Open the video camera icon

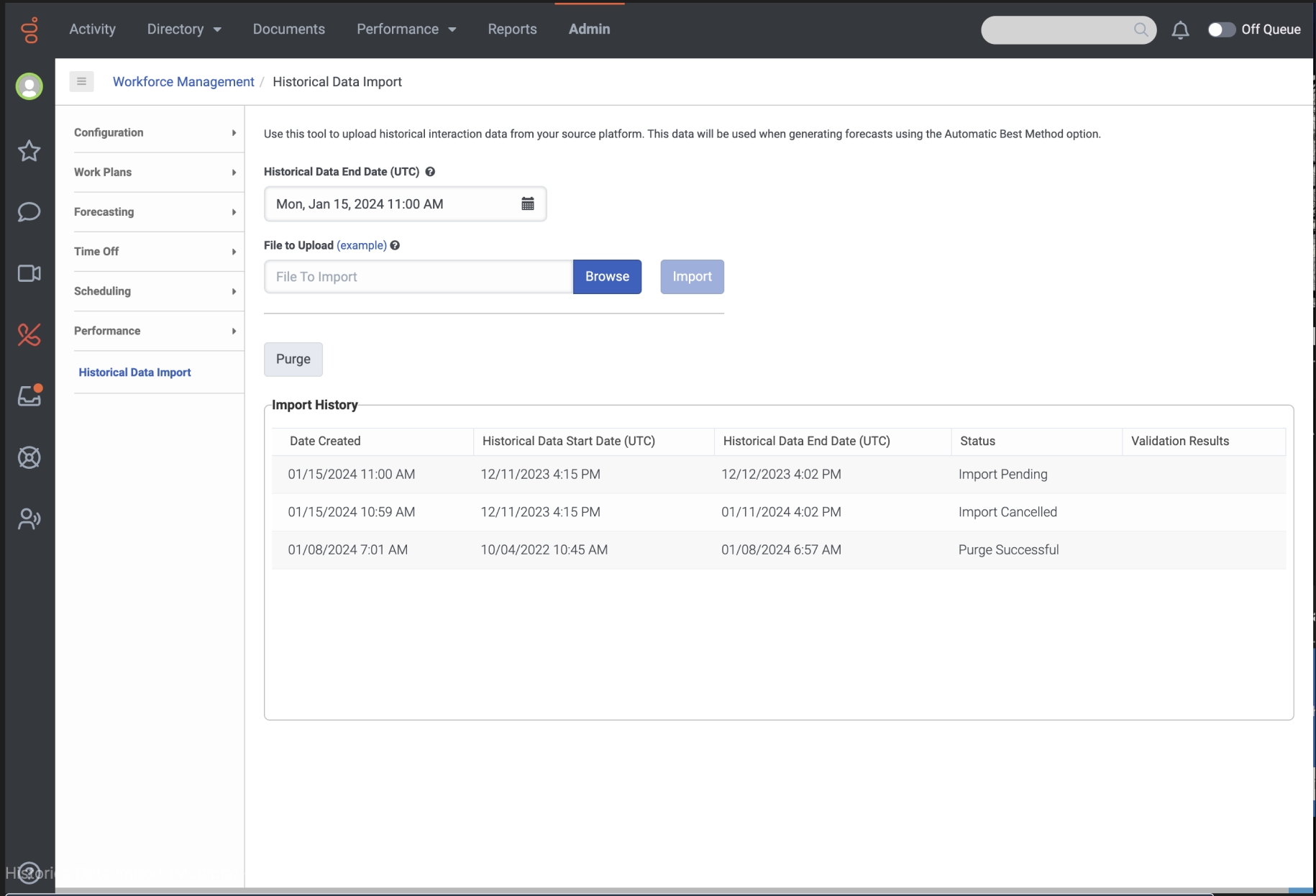(x=29, y=273)
